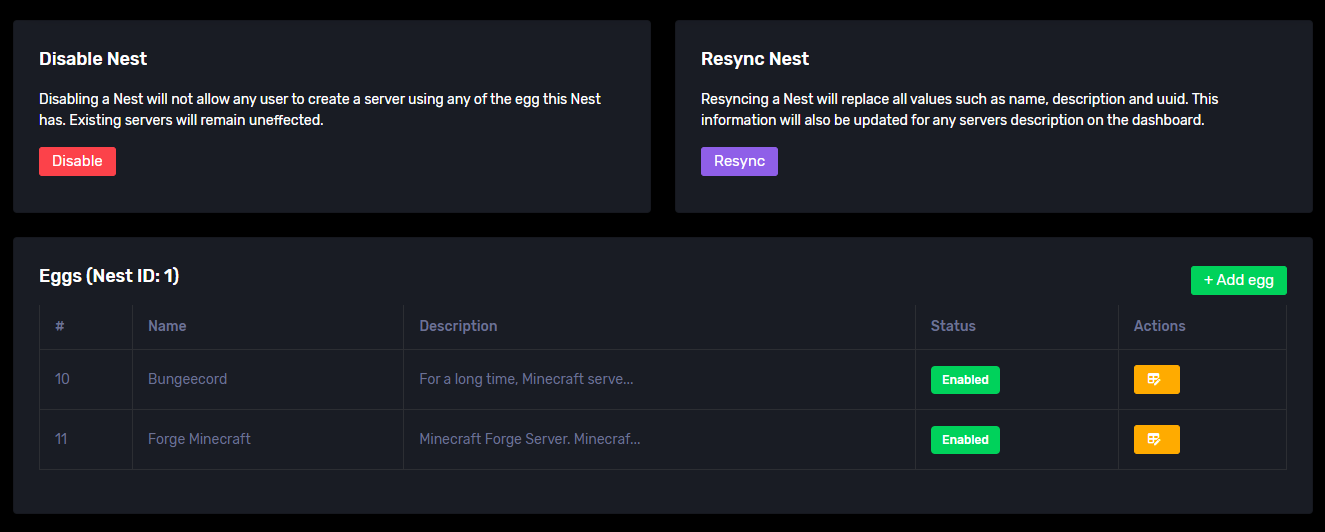Click the Disable Nest heading
This screenshot has width=1325, height=532.
[x=93, y=59]
